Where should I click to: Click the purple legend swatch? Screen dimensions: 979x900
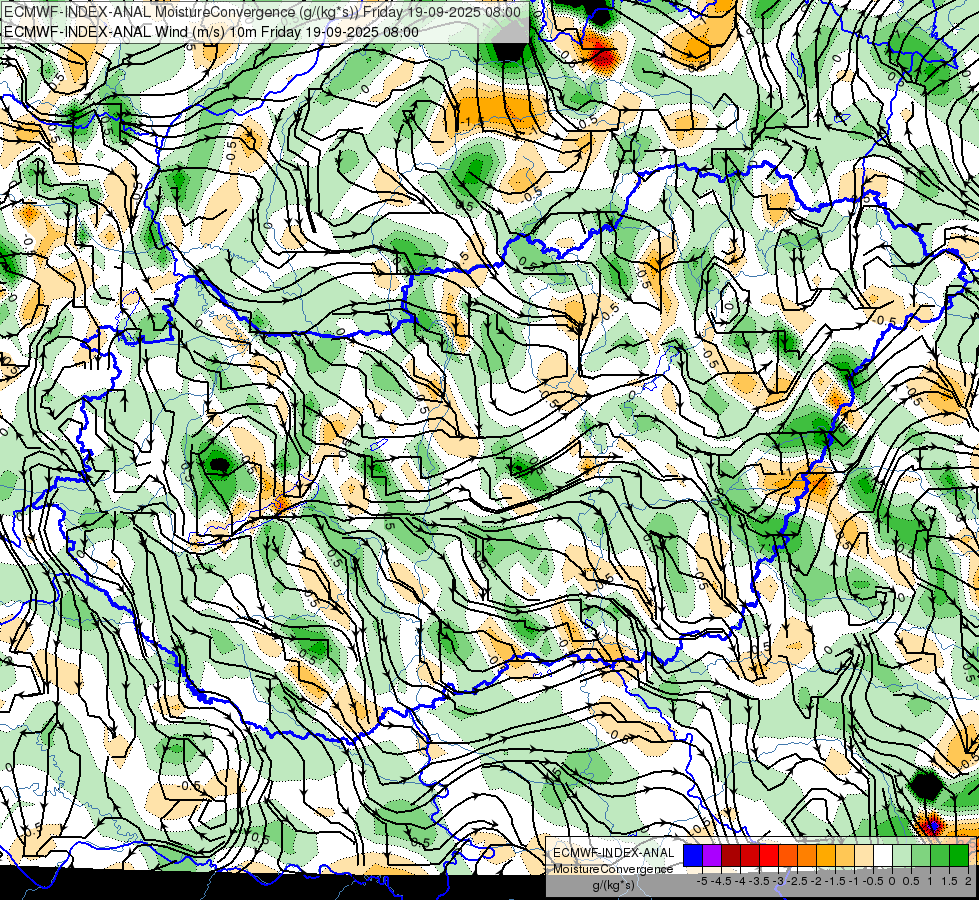point(712,856)
